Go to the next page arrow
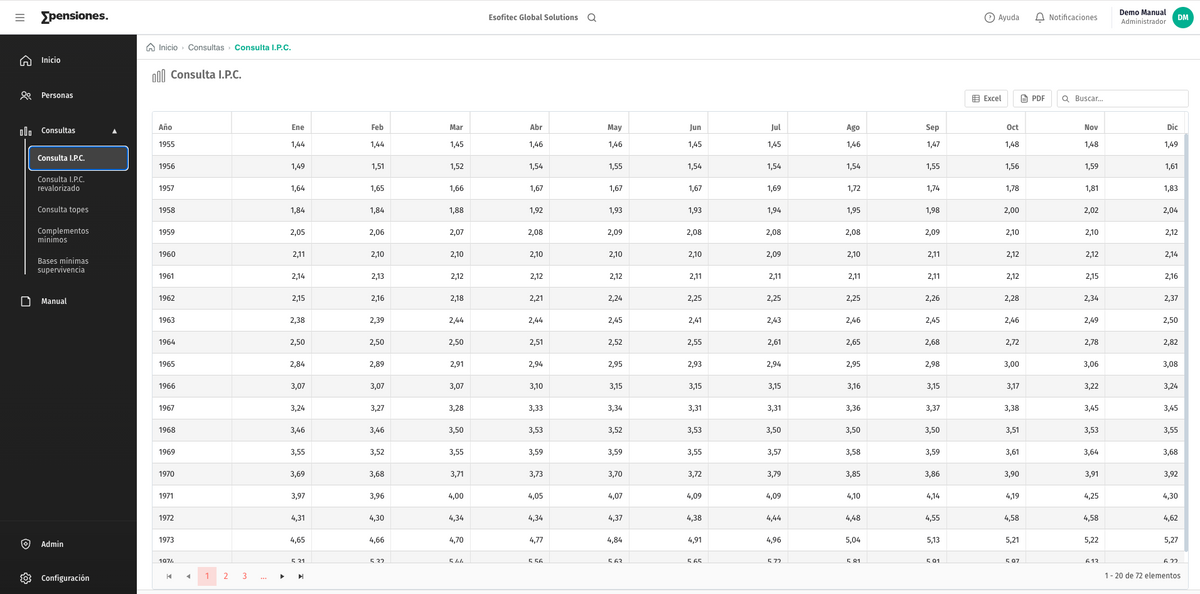This screenshot has height=594, width=1200. (282, 576)
